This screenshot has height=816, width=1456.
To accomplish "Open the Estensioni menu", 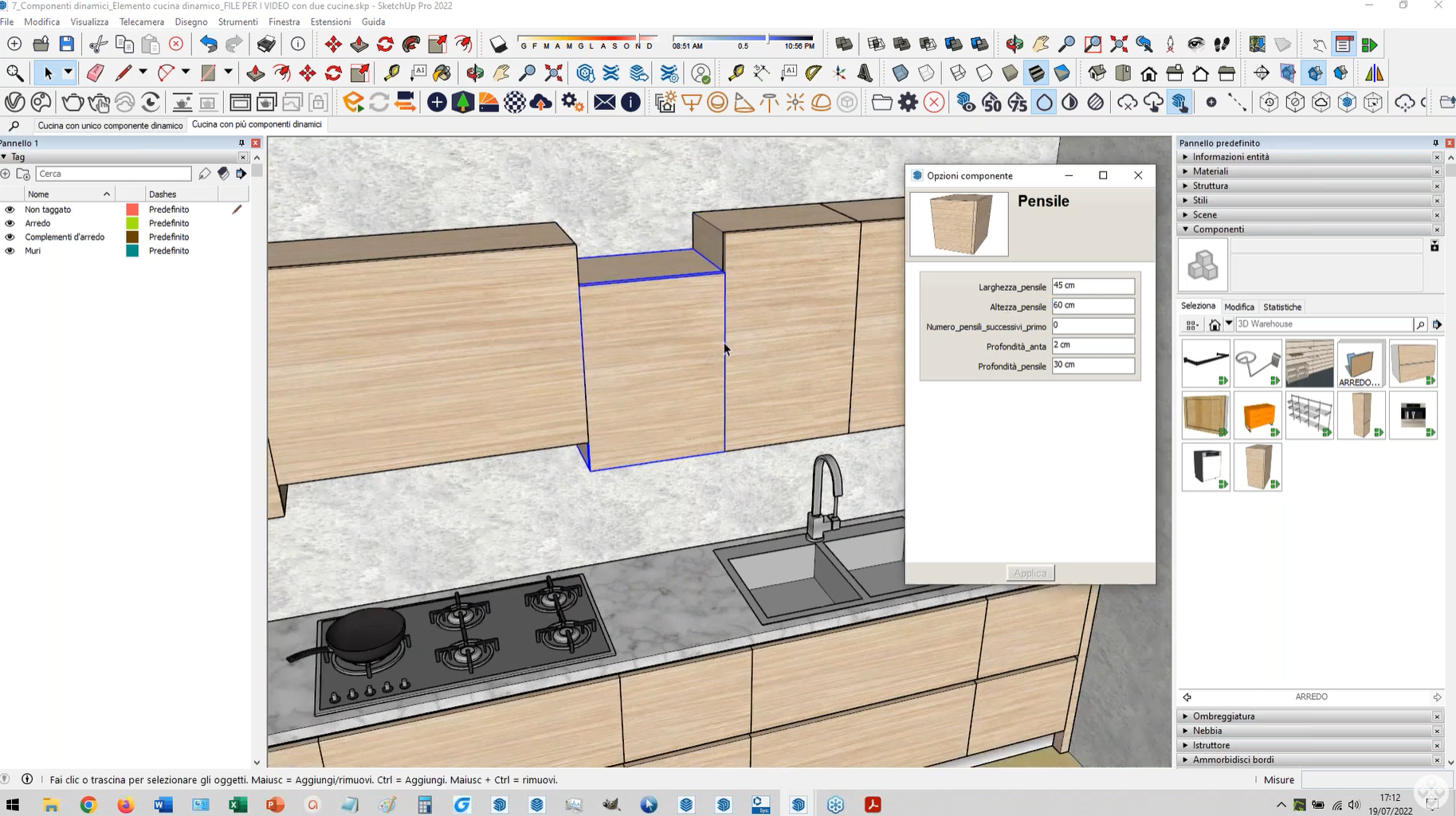I will tap(330, 22).
